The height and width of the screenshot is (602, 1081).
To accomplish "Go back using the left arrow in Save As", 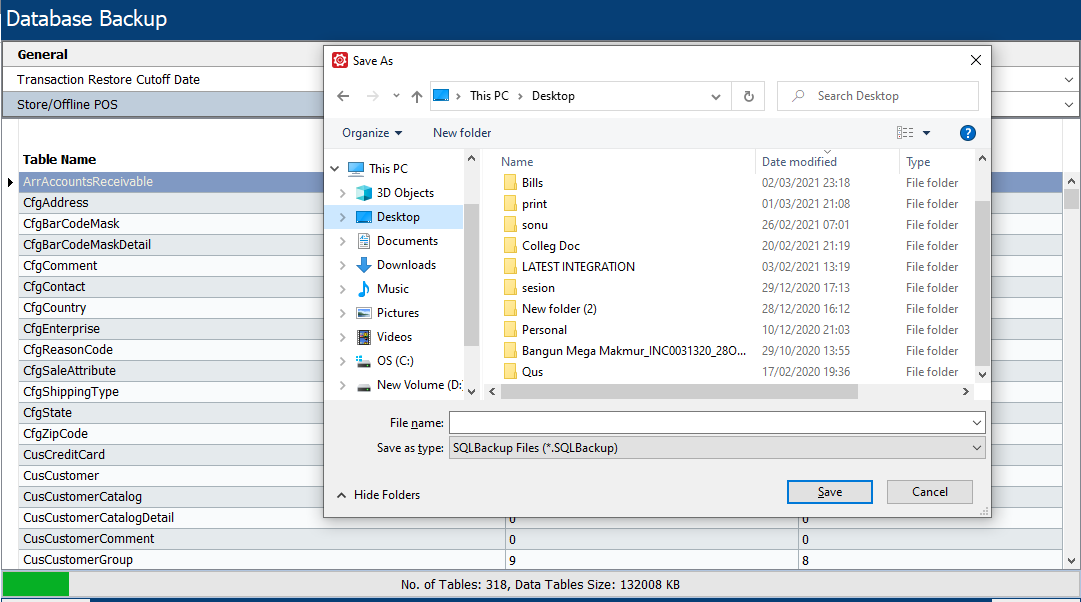I will 343,97.
